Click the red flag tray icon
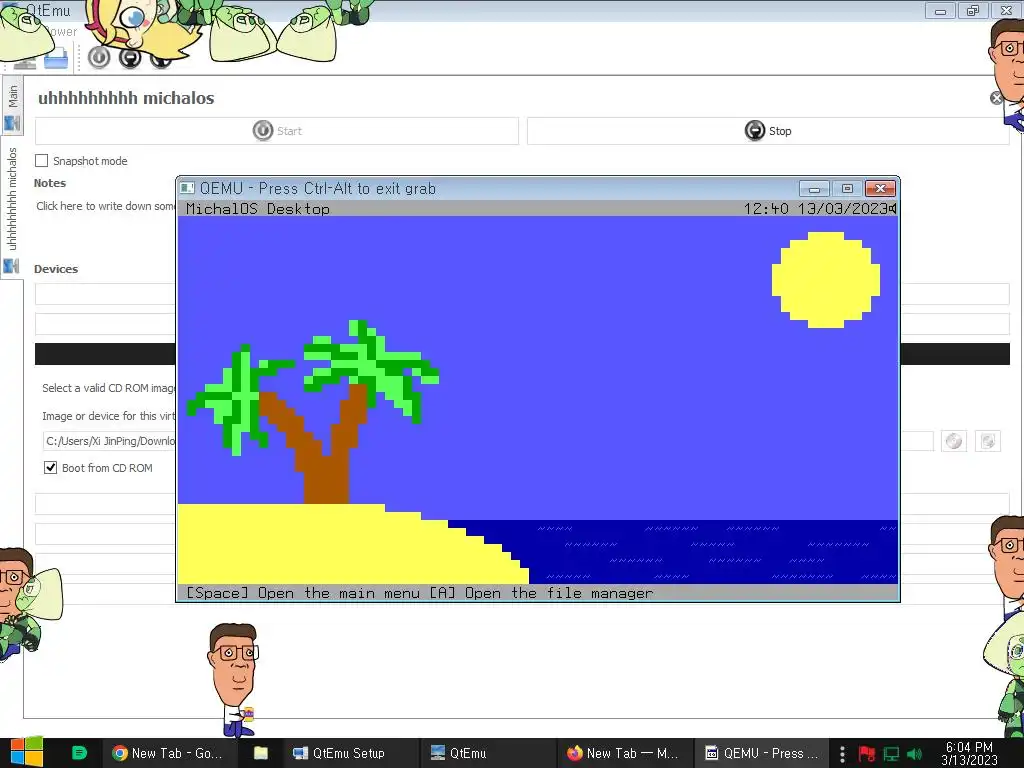Image resolution: width=1024 pixels, height=768 pixels. (867, 754)
